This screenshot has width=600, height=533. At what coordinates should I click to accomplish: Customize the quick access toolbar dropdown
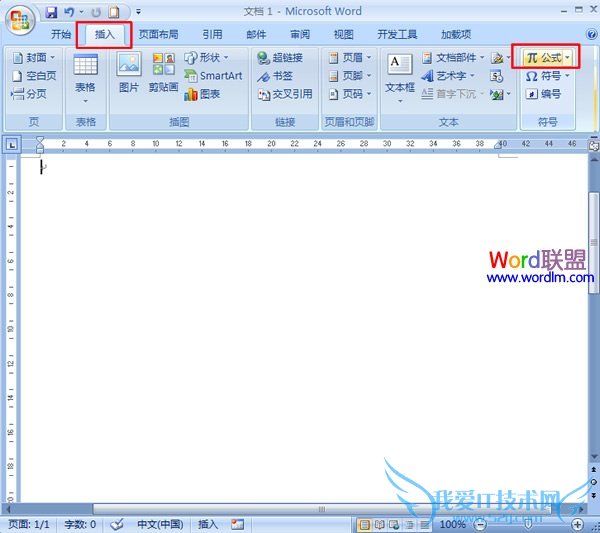139,12
